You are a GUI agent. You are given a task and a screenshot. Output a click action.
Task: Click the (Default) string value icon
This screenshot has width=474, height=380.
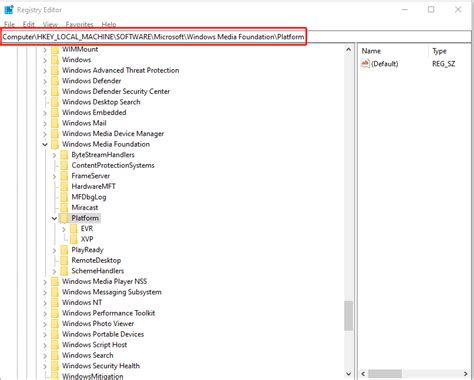365,64
